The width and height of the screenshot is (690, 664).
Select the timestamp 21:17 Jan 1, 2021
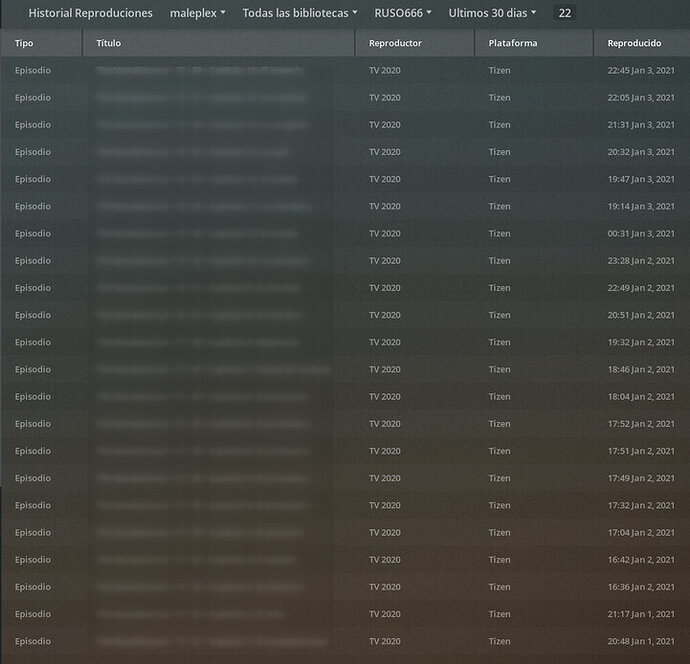(x=641, y=614)
